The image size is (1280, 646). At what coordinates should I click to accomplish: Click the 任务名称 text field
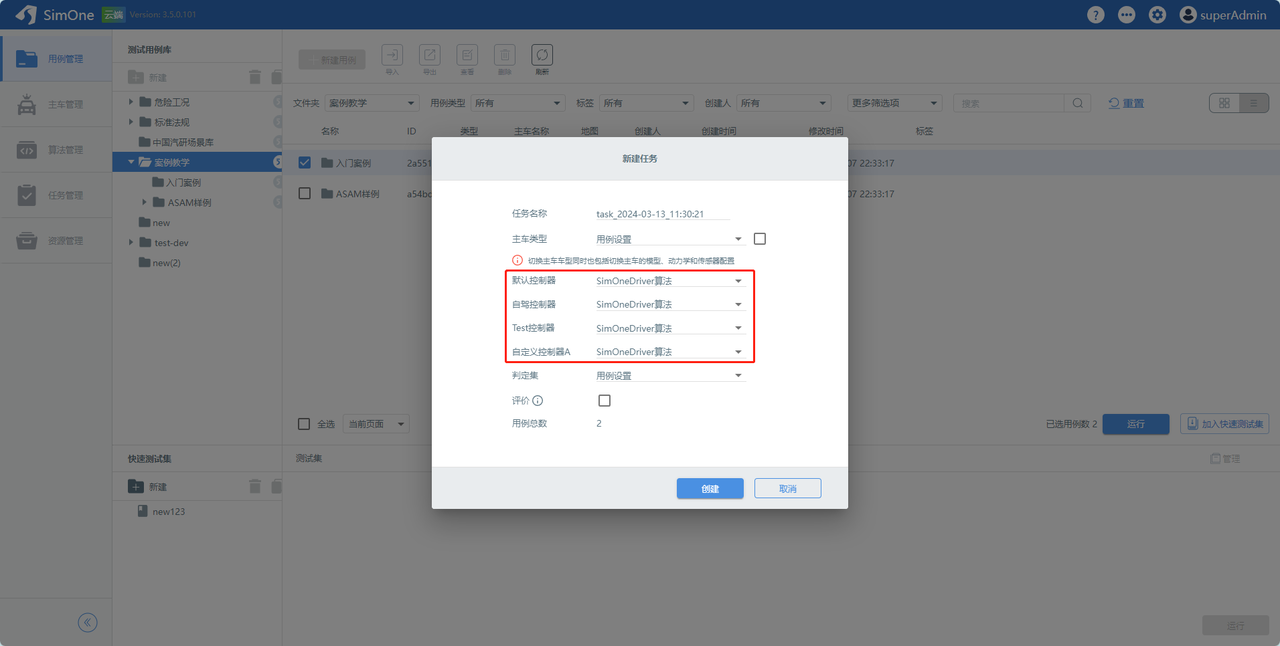662,214
